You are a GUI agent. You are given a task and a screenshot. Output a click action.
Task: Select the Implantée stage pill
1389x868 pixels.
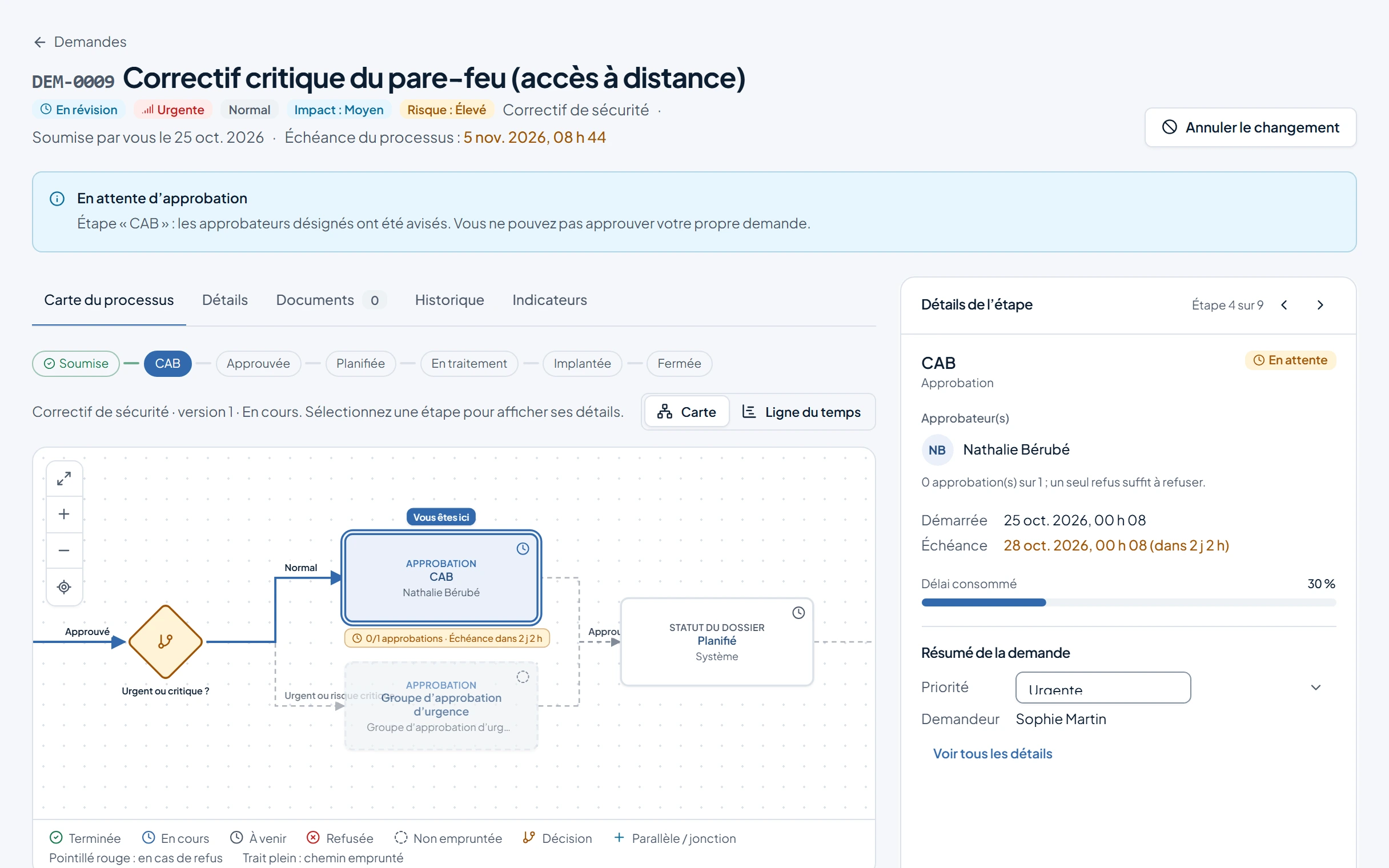coord(582,363)
